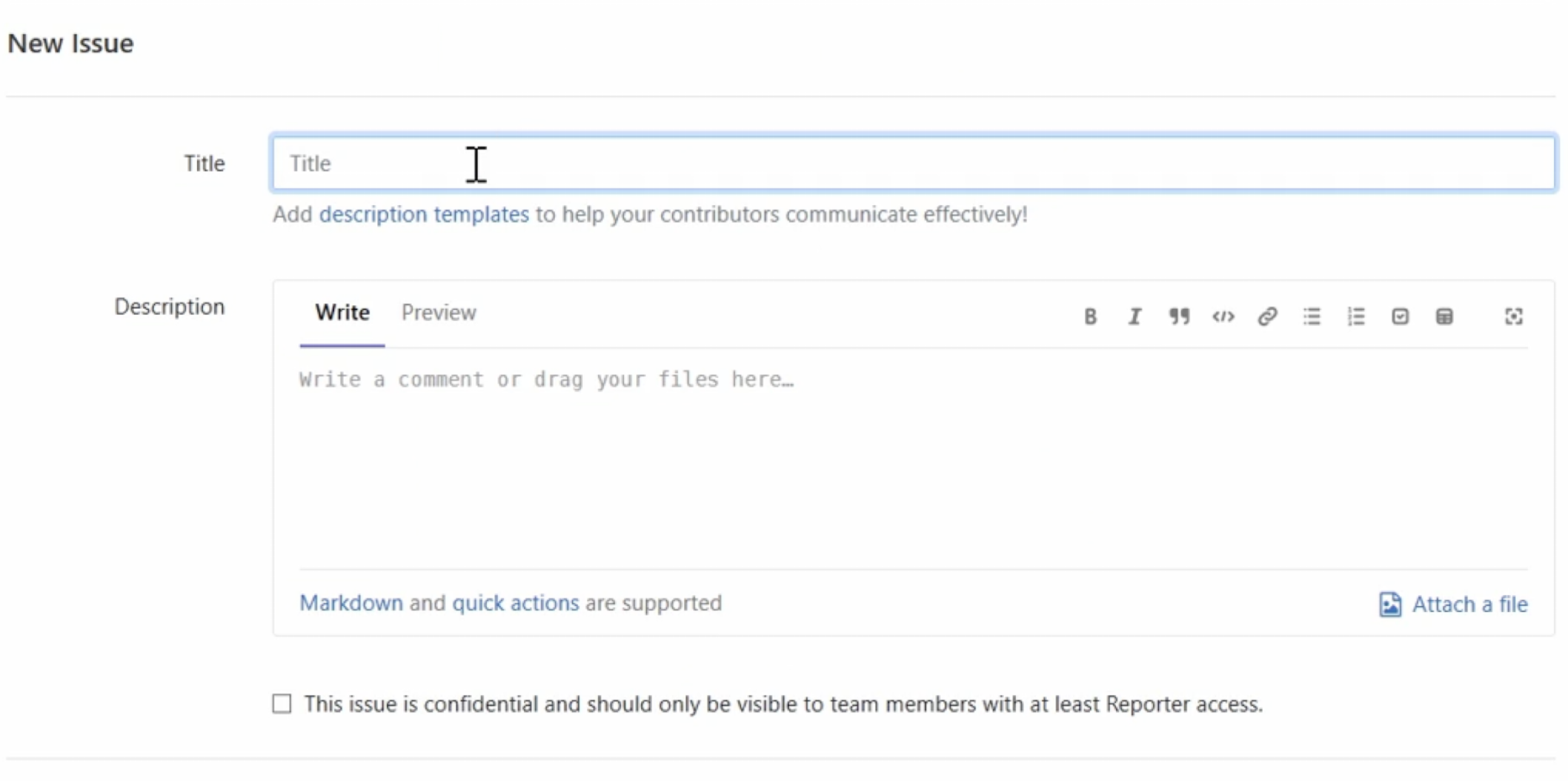
Task: Insert a hyperlink into the description
Action: [1268, 317]
